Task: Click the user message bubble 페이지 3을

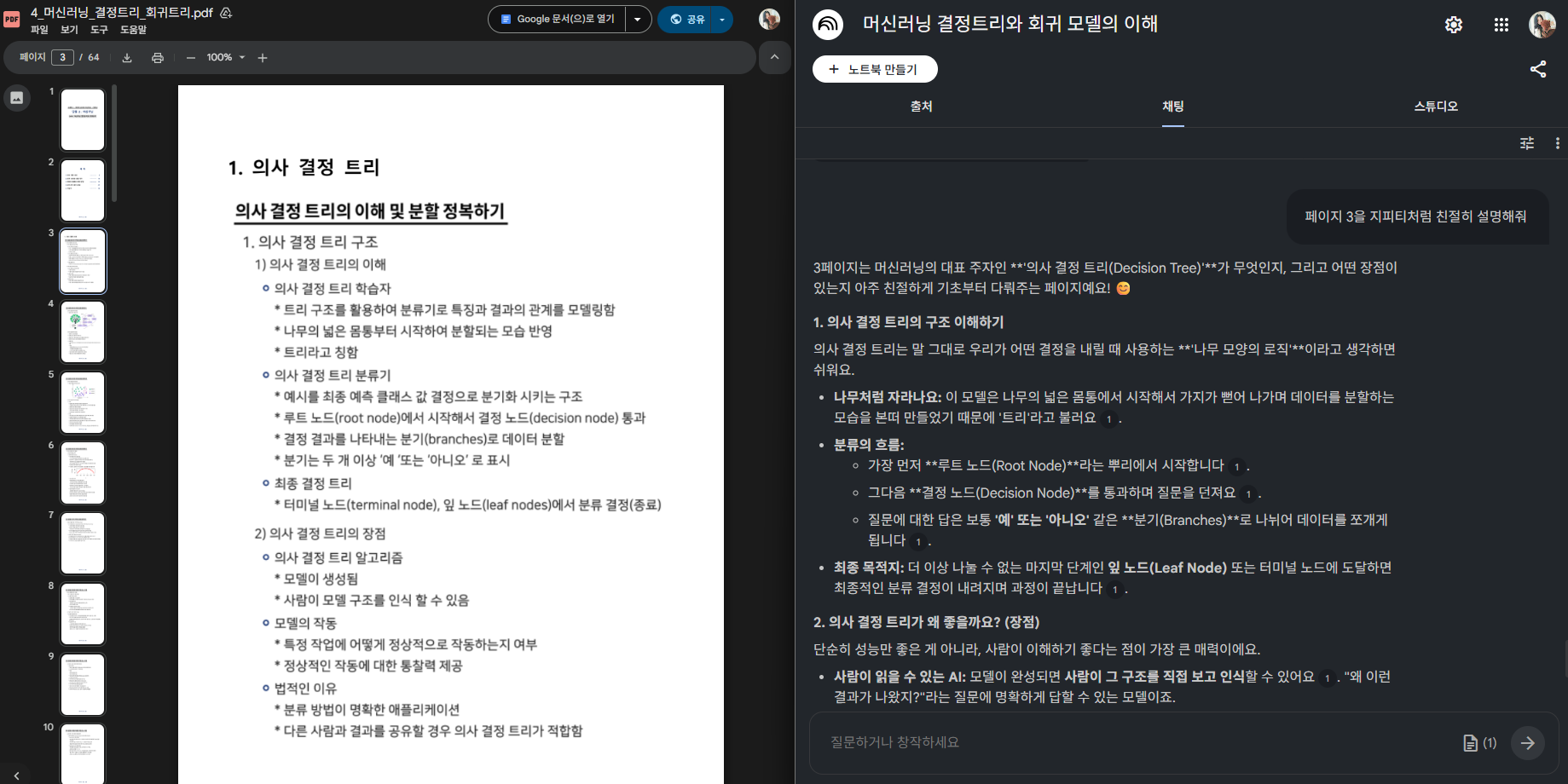Action: 1415,216
